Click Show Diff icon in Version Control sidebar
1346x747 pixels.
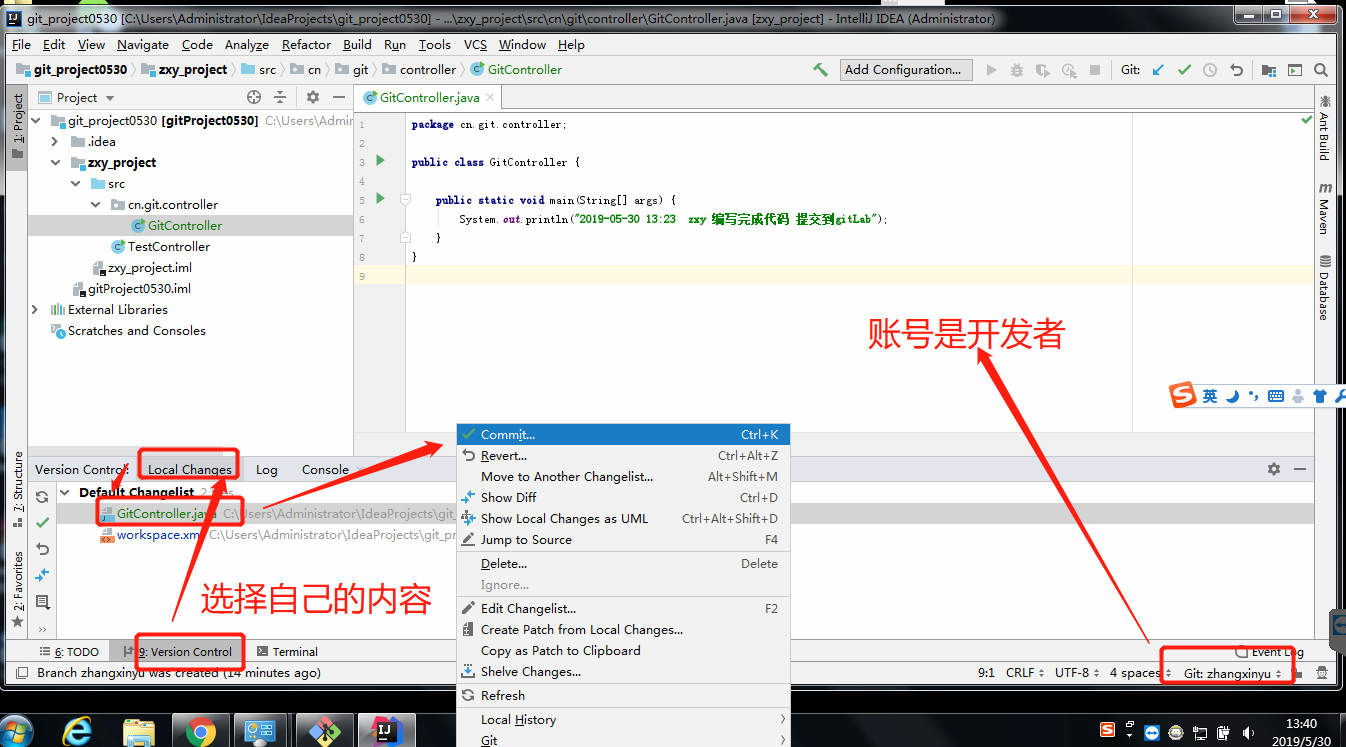pos(42,575)
